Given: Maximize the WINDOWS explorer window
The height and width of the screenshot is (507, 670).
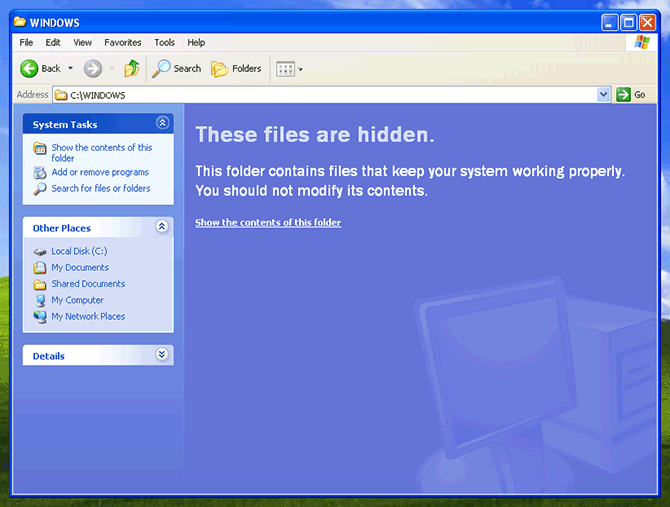Looking at the screenshot, I should (629, 23).
